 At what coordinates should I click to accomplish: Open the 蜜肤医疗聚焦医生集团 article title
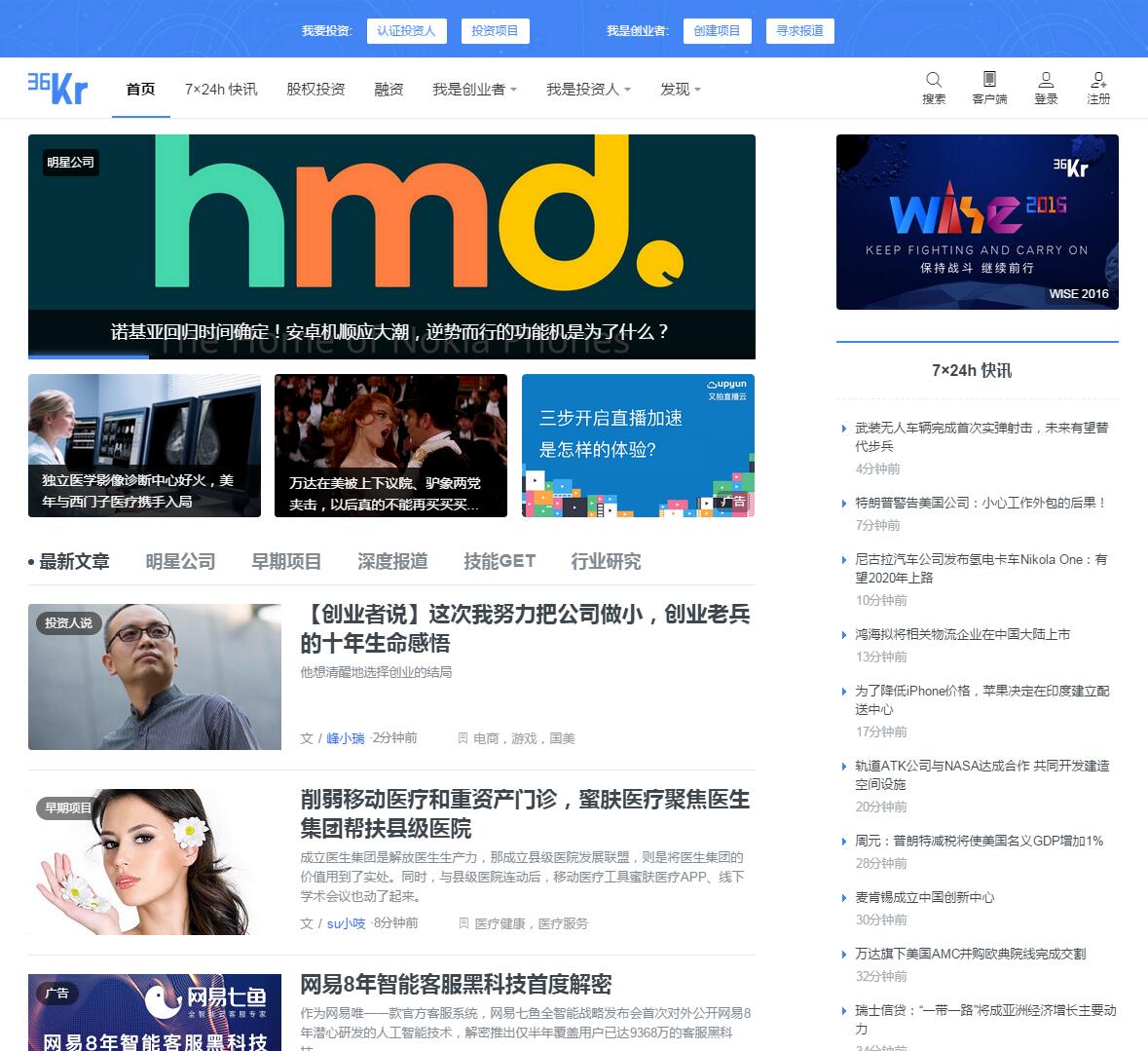tap(525, 813)
